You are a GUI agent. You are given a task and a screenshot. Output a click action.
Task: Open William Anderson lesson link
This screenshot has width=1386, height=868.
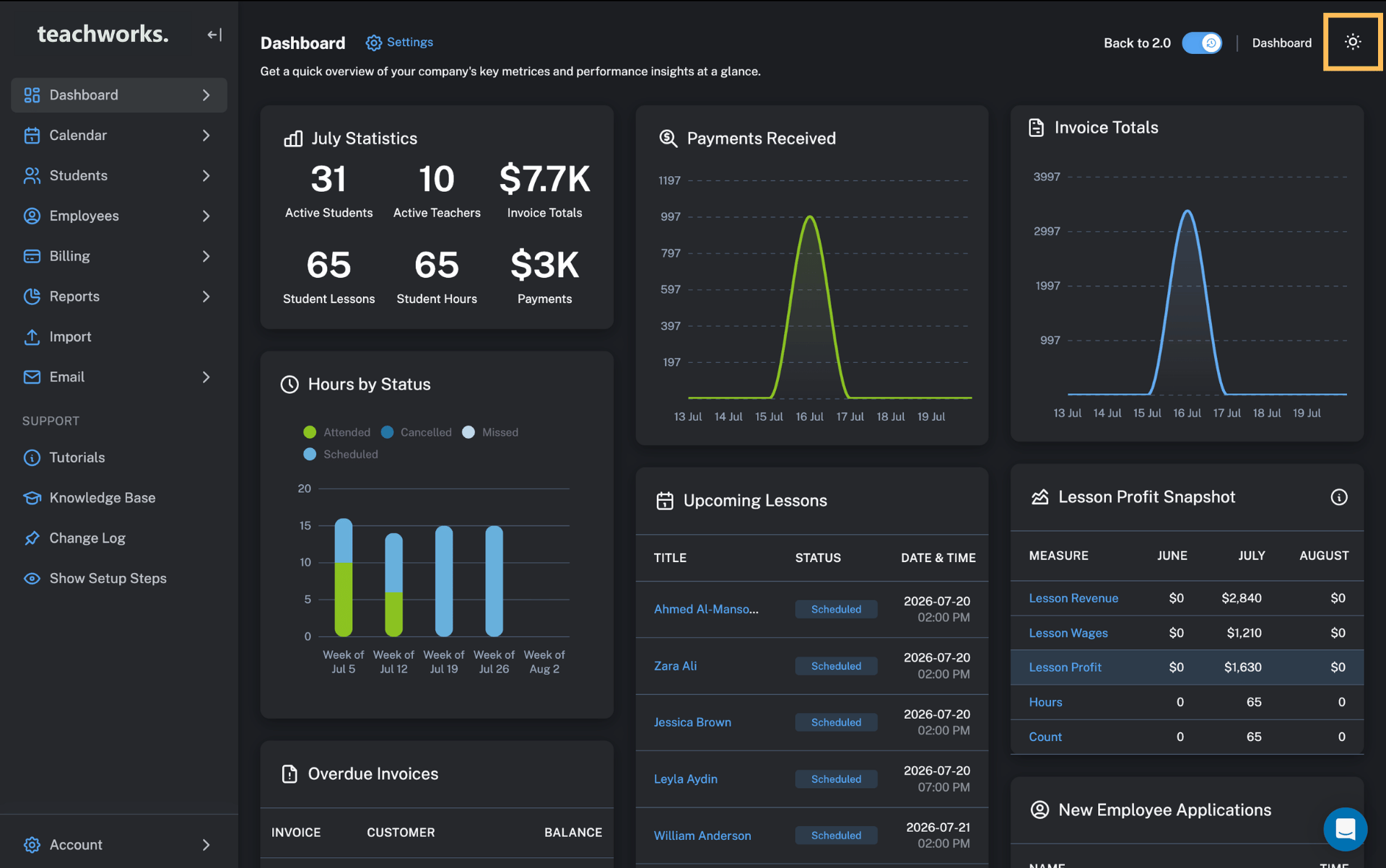[702, 836]
